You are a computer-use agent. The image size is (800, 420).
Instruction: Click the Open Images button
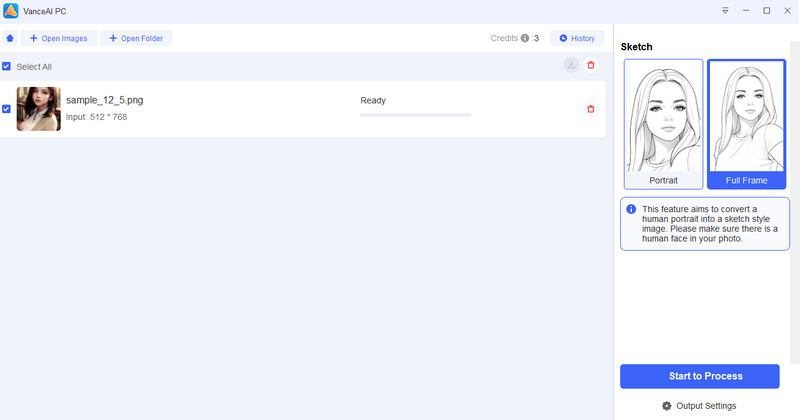[x=58, y=38]
